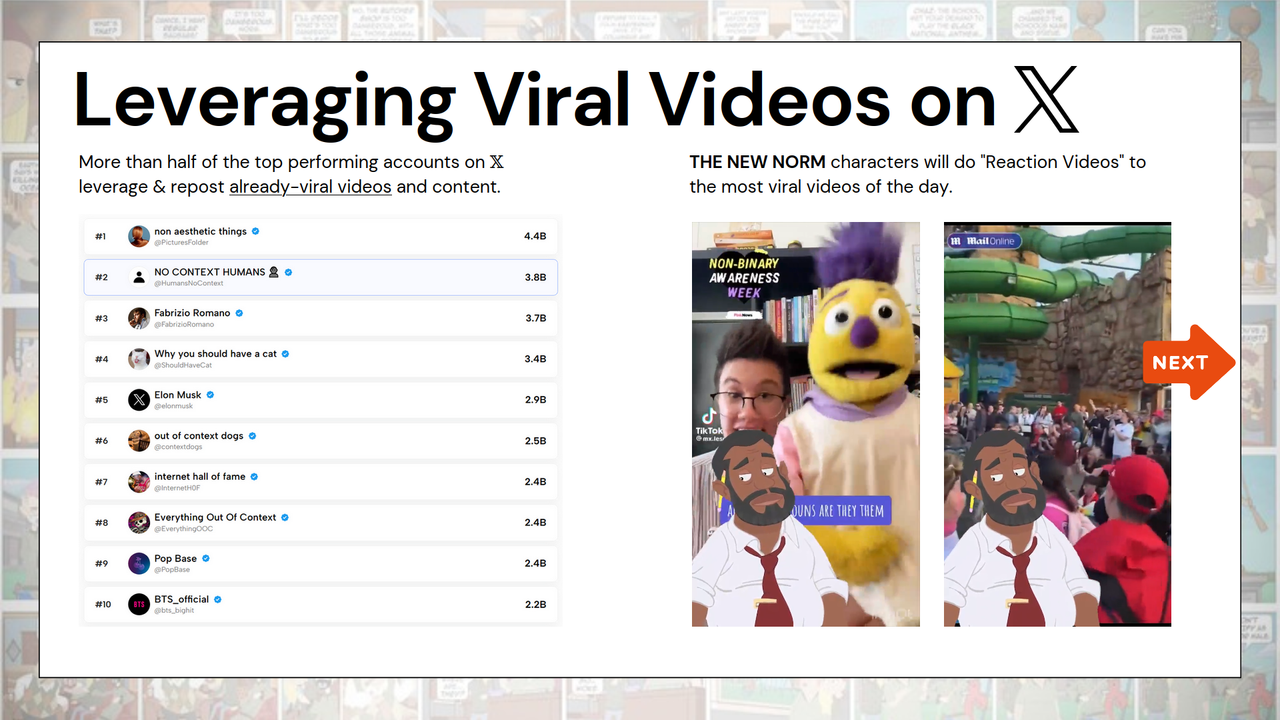The width and height of the screenshot is (1280, 720).
Task: Click the Why you should have a cat avatar
Action: point(139,359)
